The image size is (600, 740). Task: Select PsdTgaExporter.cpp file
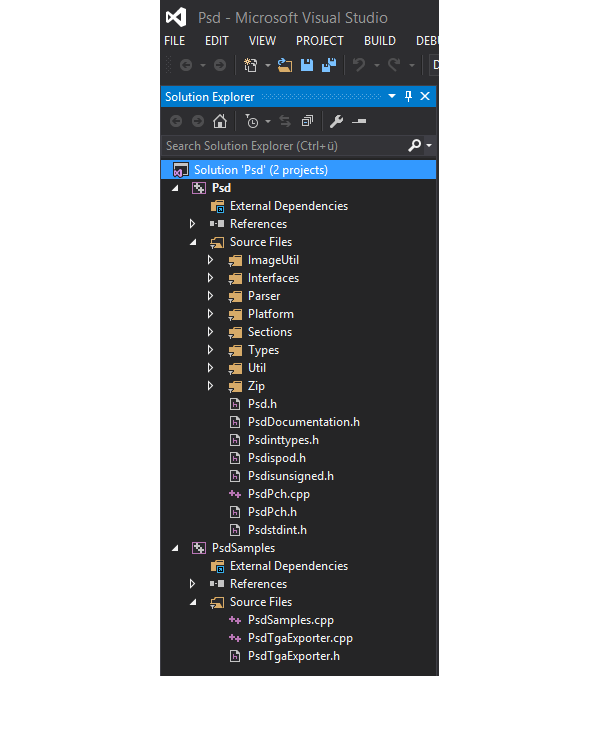[300, 638]
